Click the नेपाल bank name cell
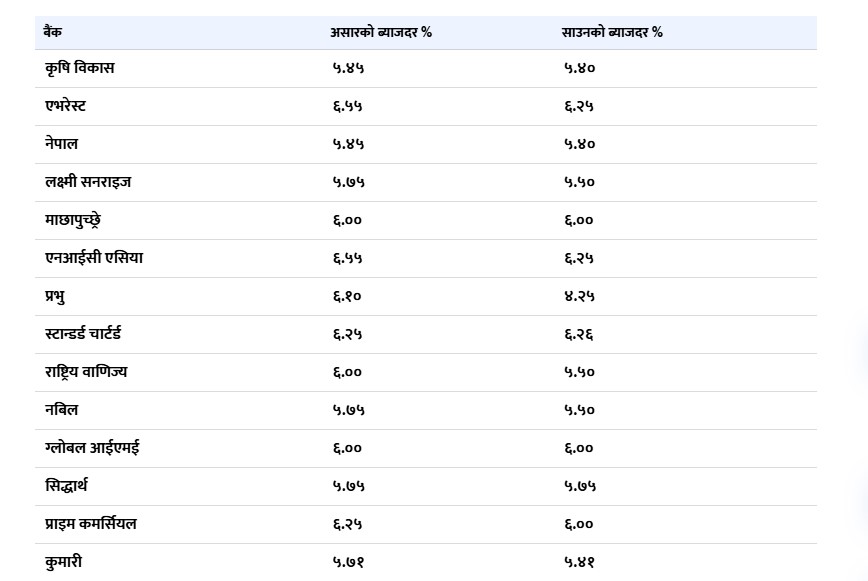Screen dimensions: 868x581 coord(61,144)
